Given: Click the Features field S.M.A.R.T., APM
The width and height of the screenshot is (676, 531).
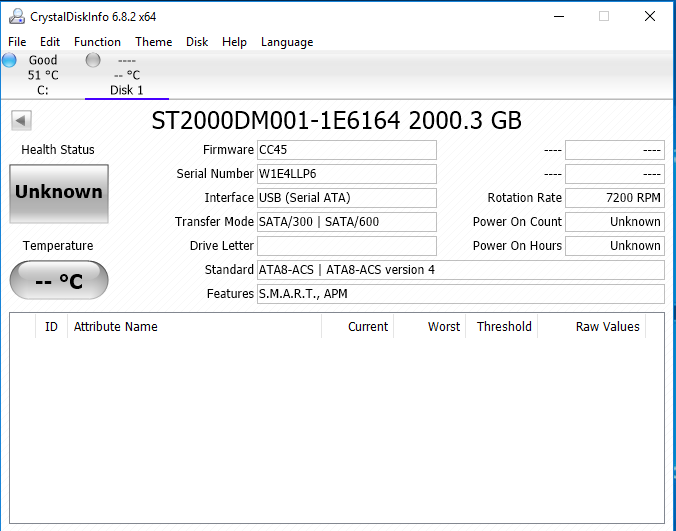Looking at the screenshot, I should 461,294.
